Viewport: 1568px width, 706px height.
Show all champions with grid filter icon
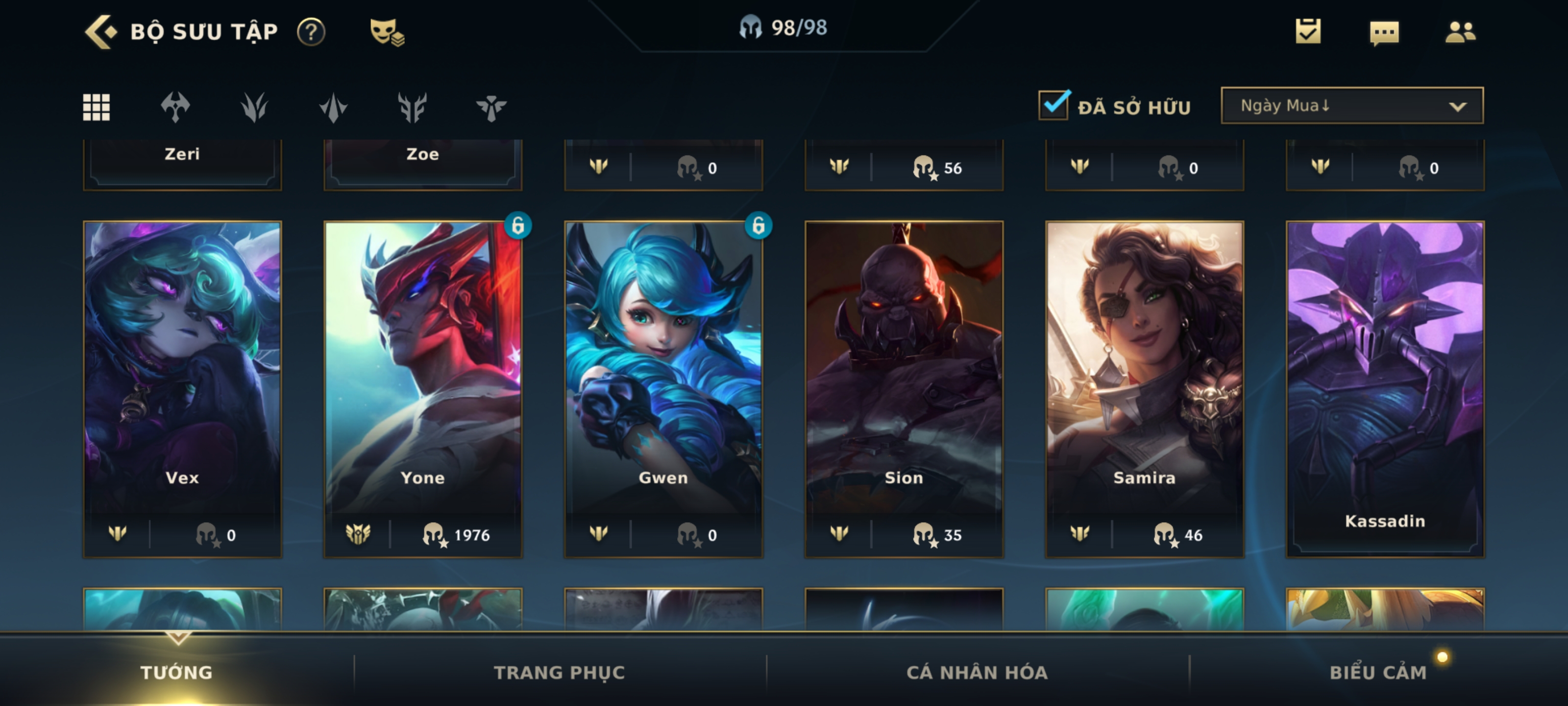coord(96,107)
